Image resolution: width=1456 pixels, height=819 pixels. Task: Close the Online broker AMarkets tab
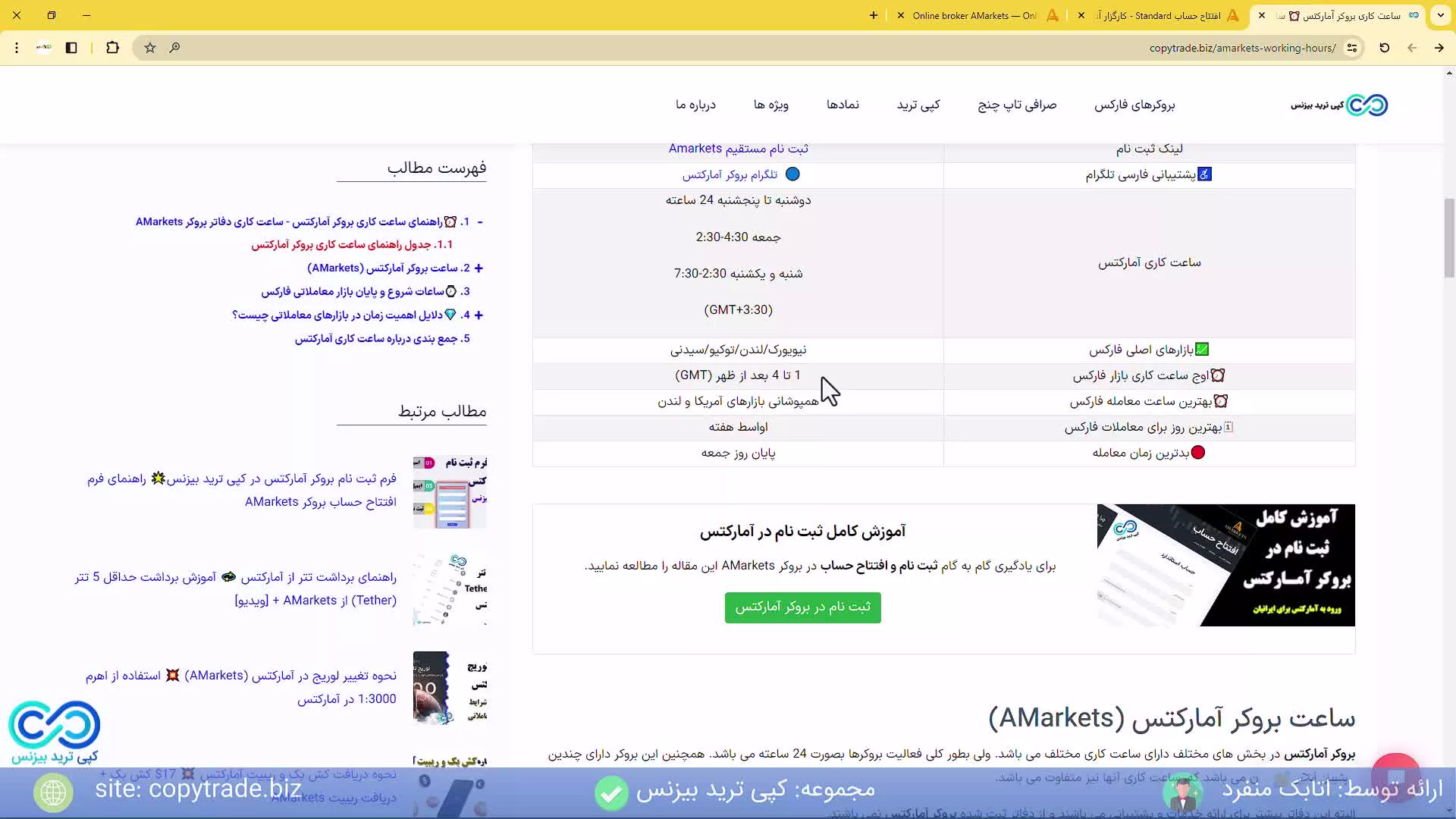pos(900,15)
